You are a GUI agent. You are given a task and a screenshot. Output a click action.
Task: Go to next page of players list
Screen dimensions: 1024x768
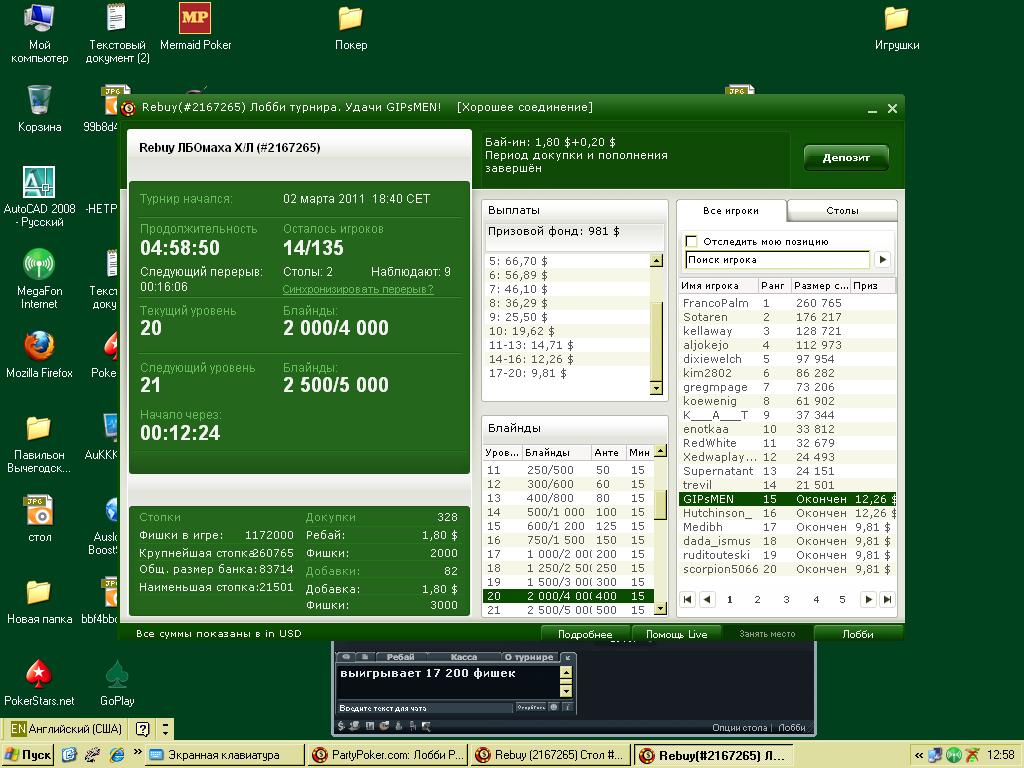click(868, 600)
